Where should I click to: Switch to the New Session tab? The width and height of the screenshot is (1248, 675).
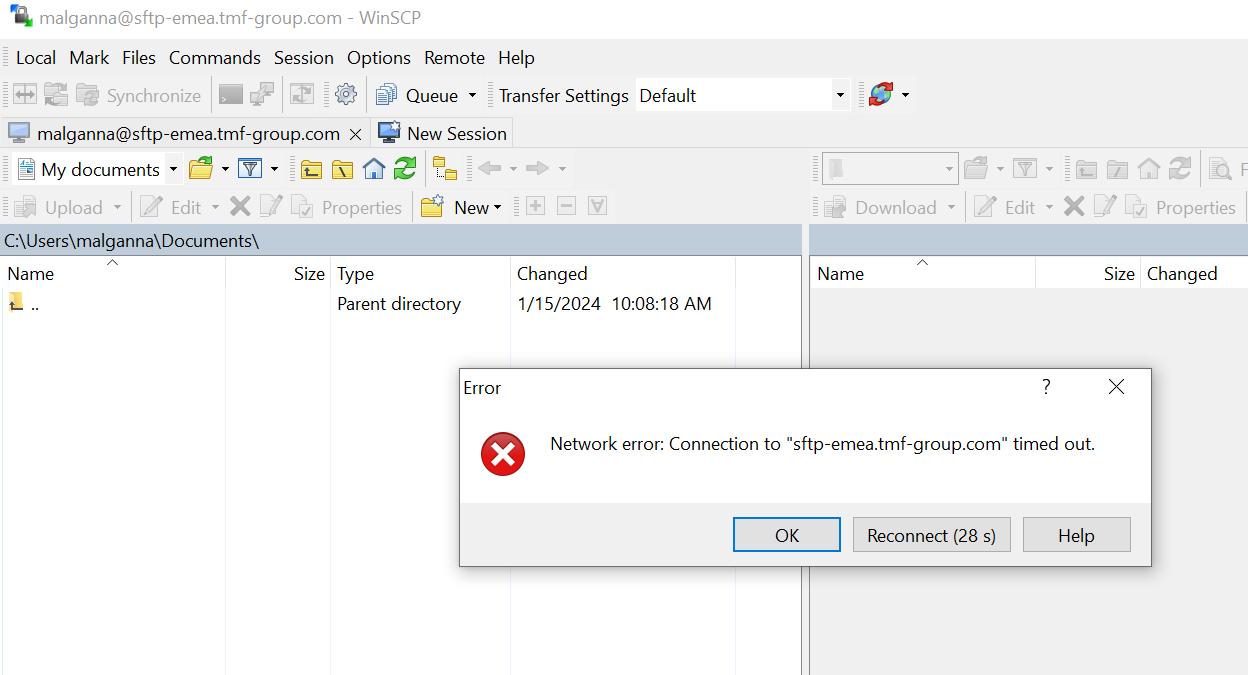(x=443, y=134)
